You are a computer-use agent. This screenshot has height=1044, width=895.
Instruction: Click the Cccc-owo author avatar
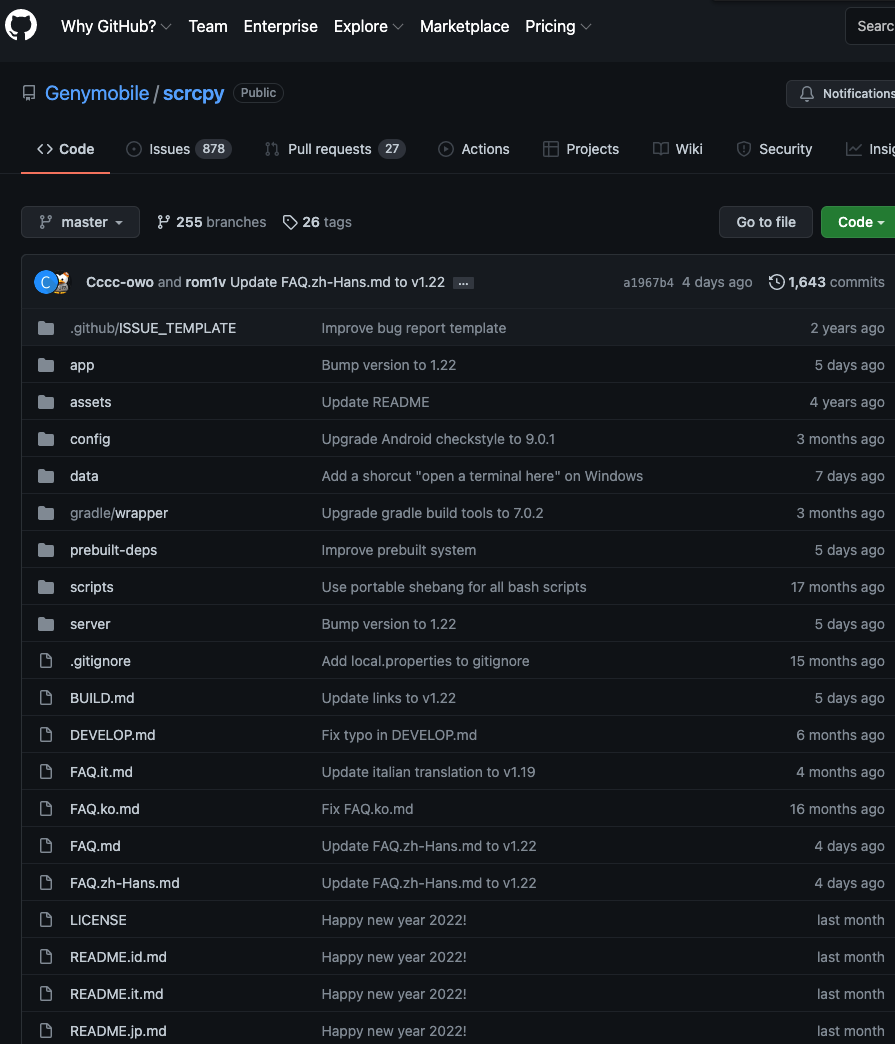[x=45, y=282]
